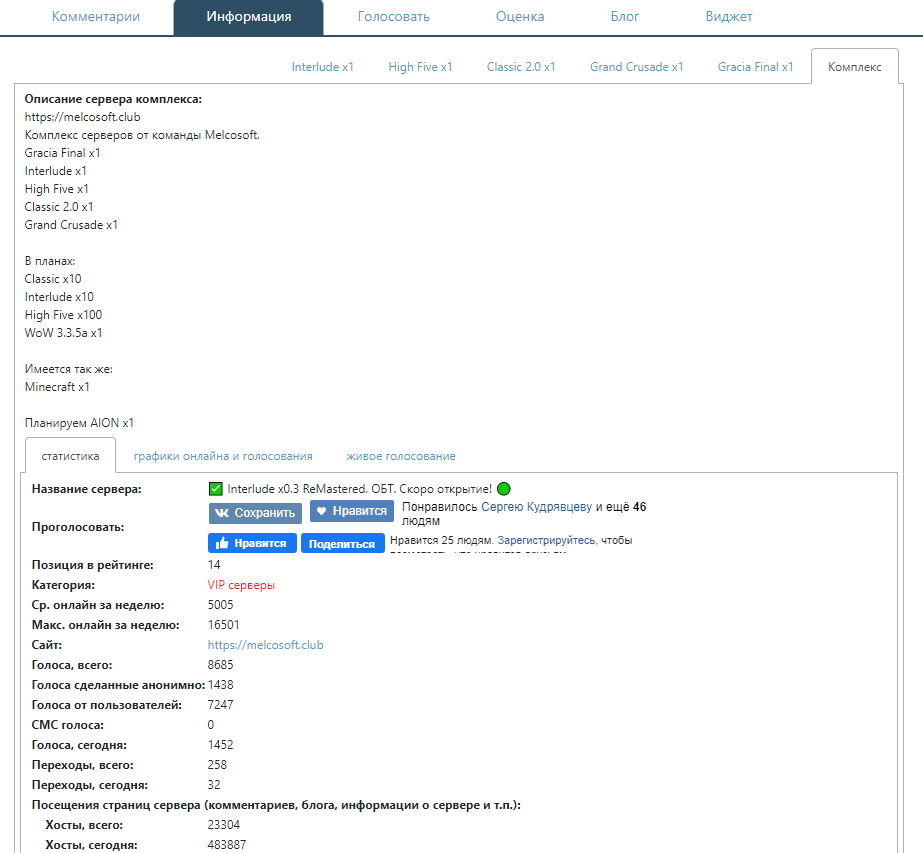The image size is (923, 853).
Task: Click the WoW 3.3.5a x1 line
Action: (x=64, y=333)
